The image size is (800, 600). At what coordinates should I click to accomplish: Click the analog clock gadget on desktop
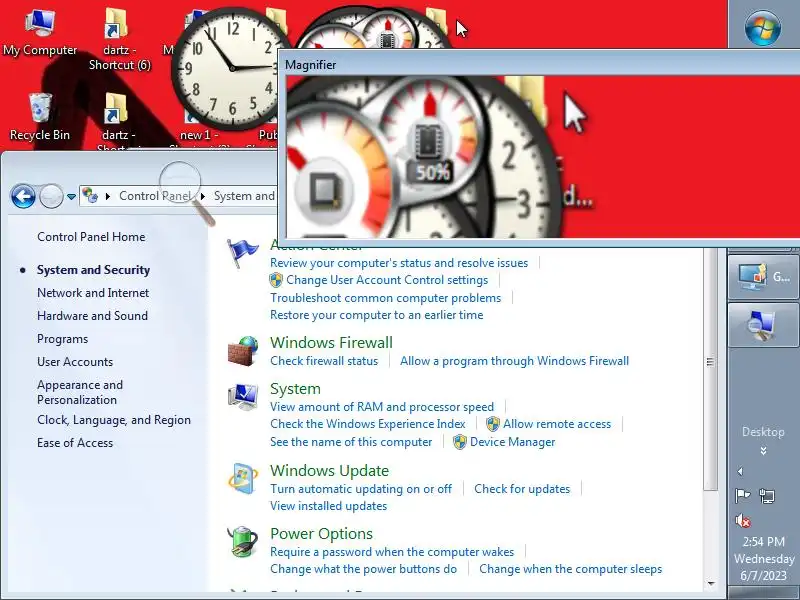231,68
